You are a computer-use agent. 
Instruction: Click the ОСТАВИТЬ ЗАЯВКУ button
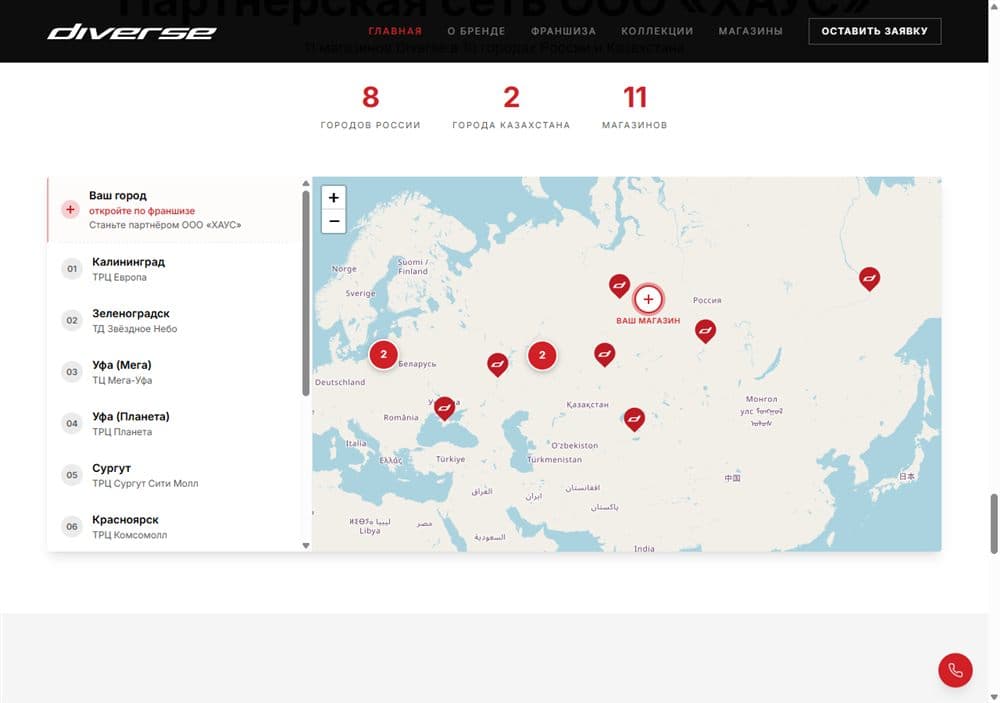874,31
